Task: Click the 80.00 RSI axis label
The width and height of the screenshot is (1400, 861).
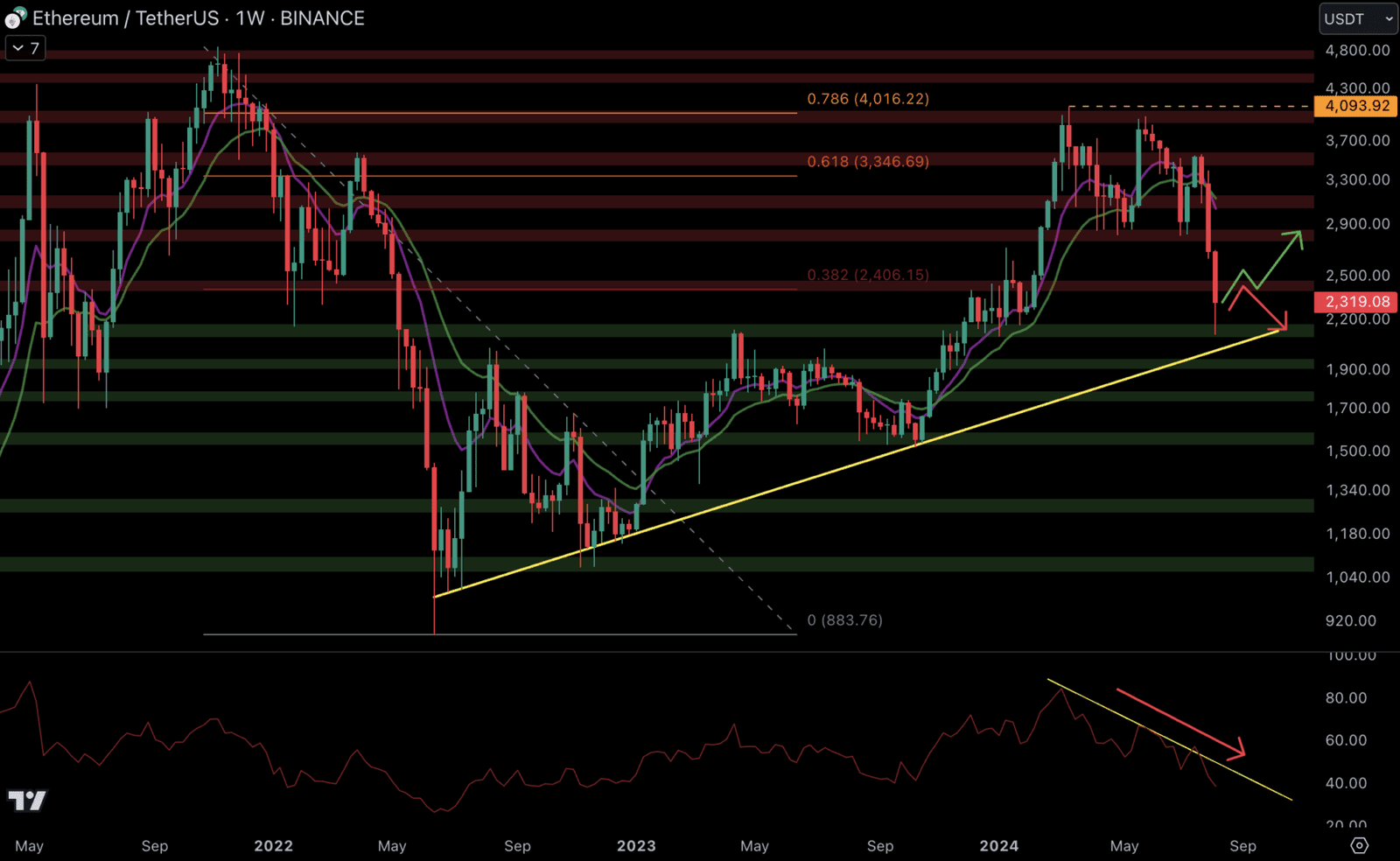Action: click(1346, 698)
